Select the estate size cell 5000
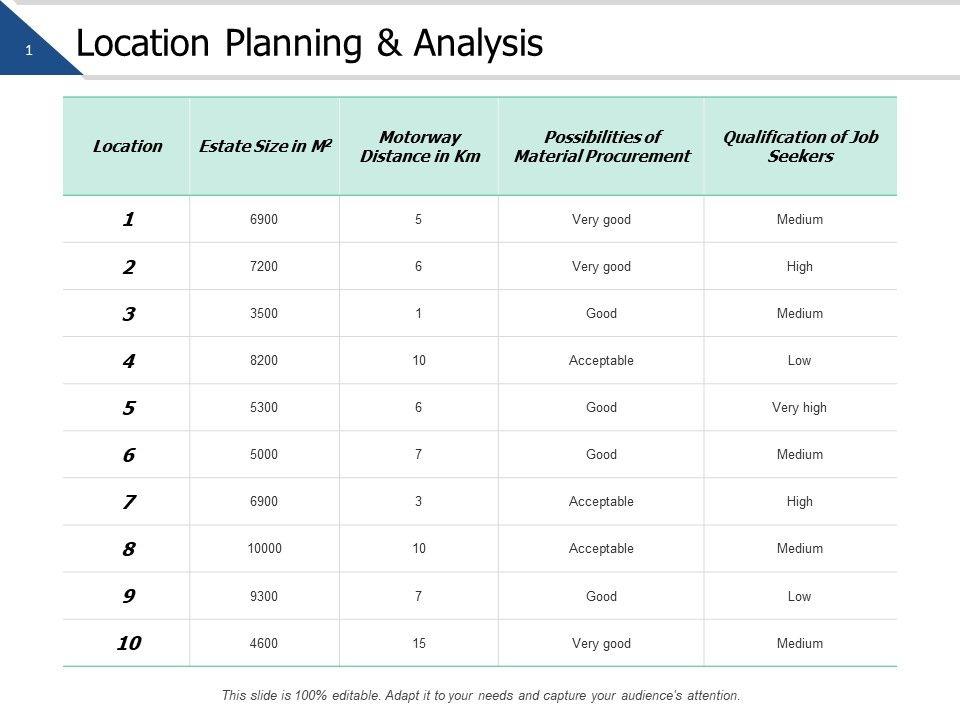 pos(265,455)
